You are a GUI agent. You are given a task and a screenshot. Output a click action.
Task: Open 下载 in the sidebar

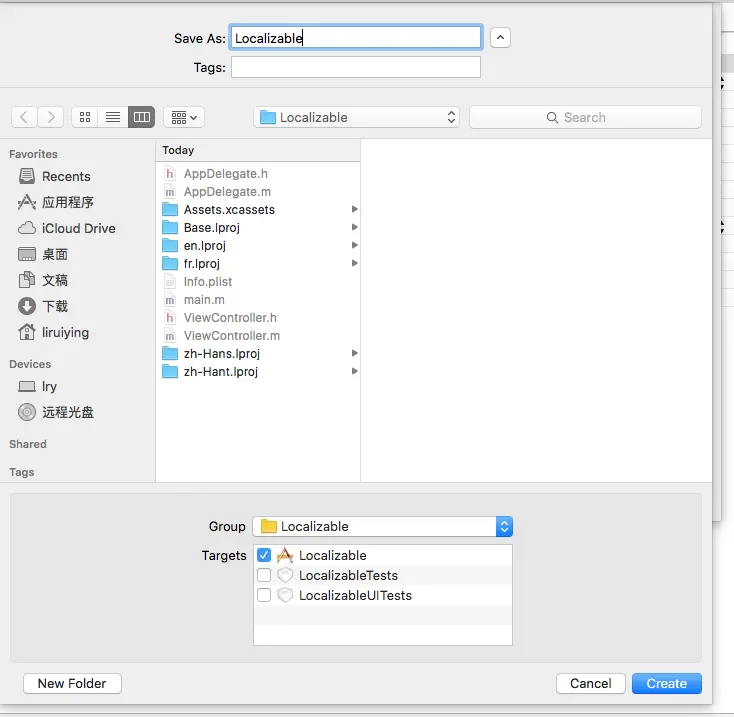(43, 306)
